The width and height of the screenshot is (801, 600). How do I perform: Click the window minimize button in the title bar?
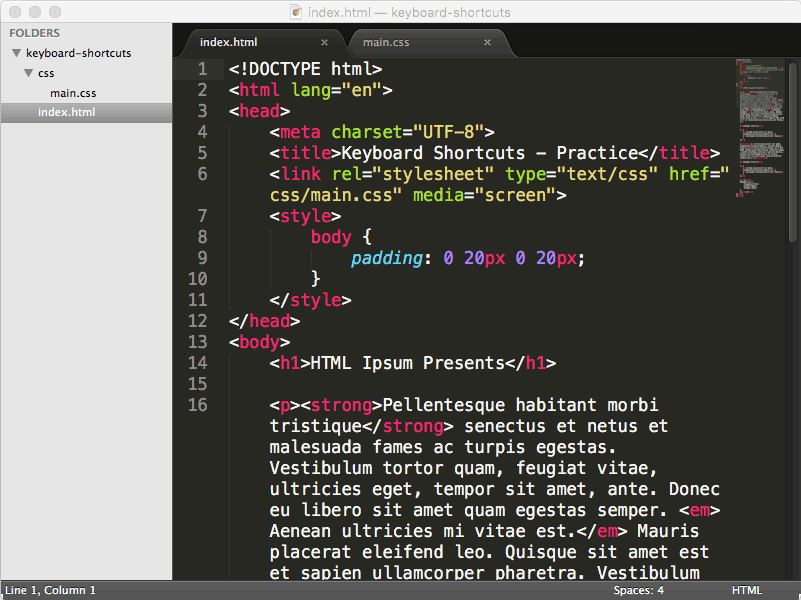33,12
